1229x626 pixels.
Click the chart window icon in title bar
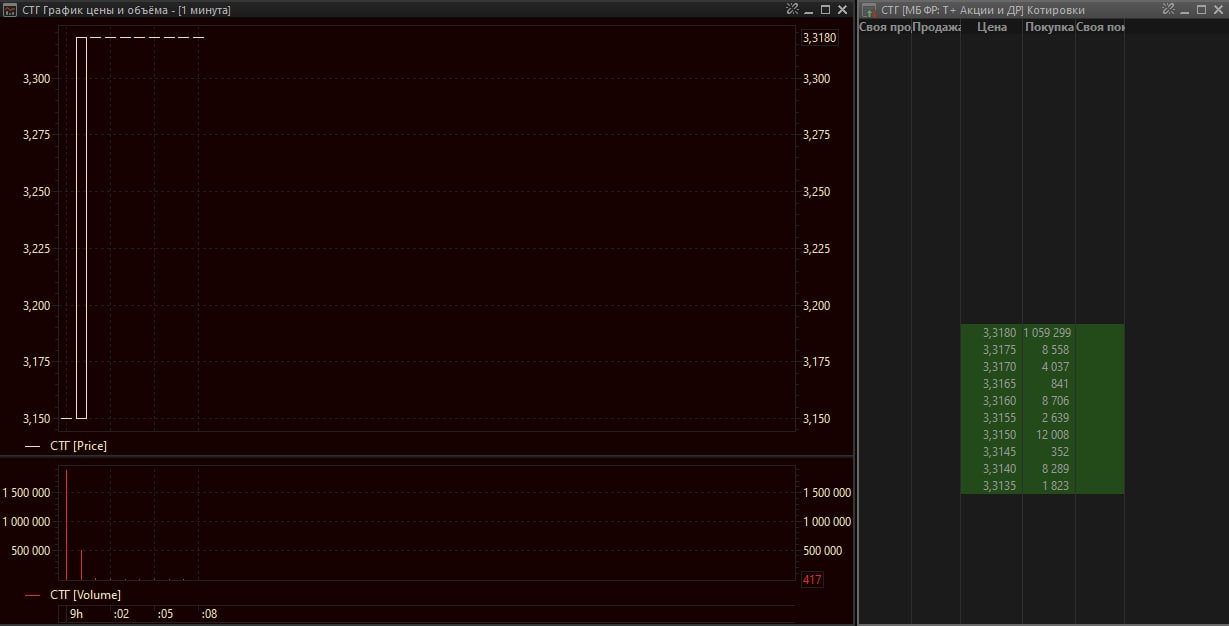10,10
